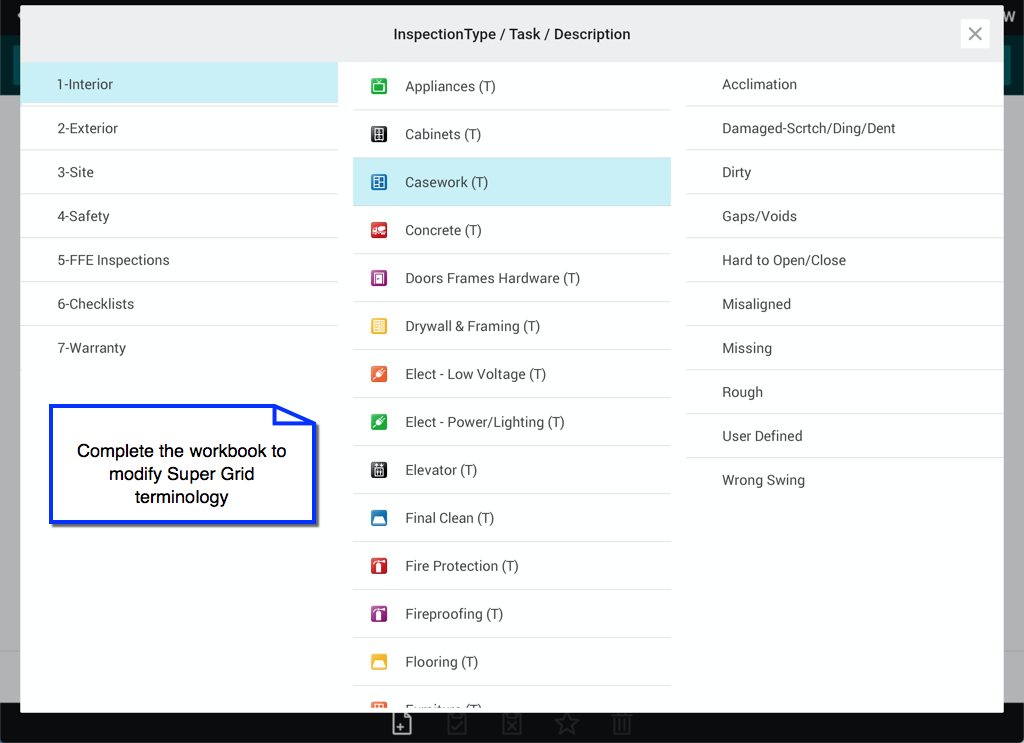Open the 6-Checklists inspection type
1024x743 pixels.
click(95, 304)
